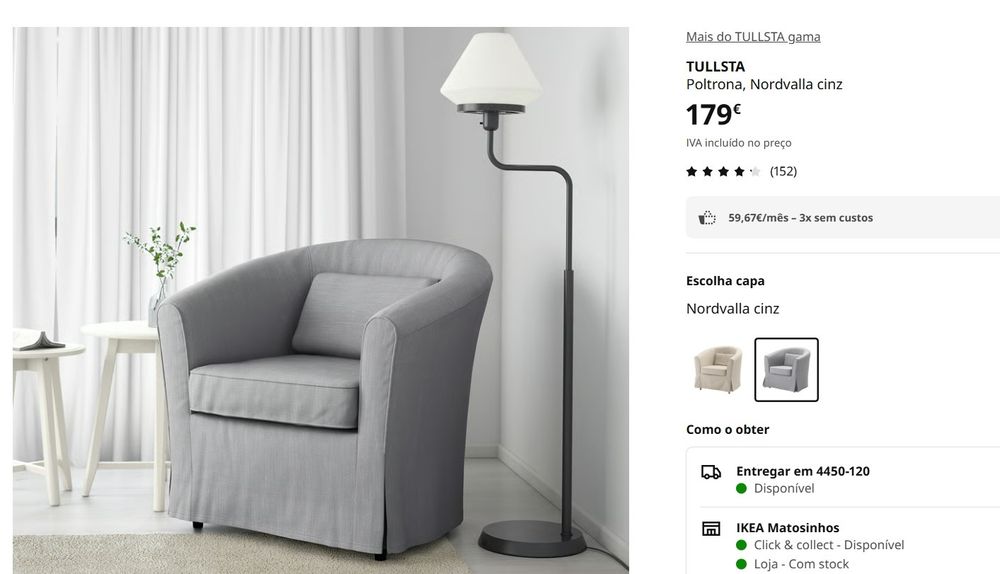Screen dimensions: 1000x574
Task: Open the (152) reviews count
Action: point(783,171)
